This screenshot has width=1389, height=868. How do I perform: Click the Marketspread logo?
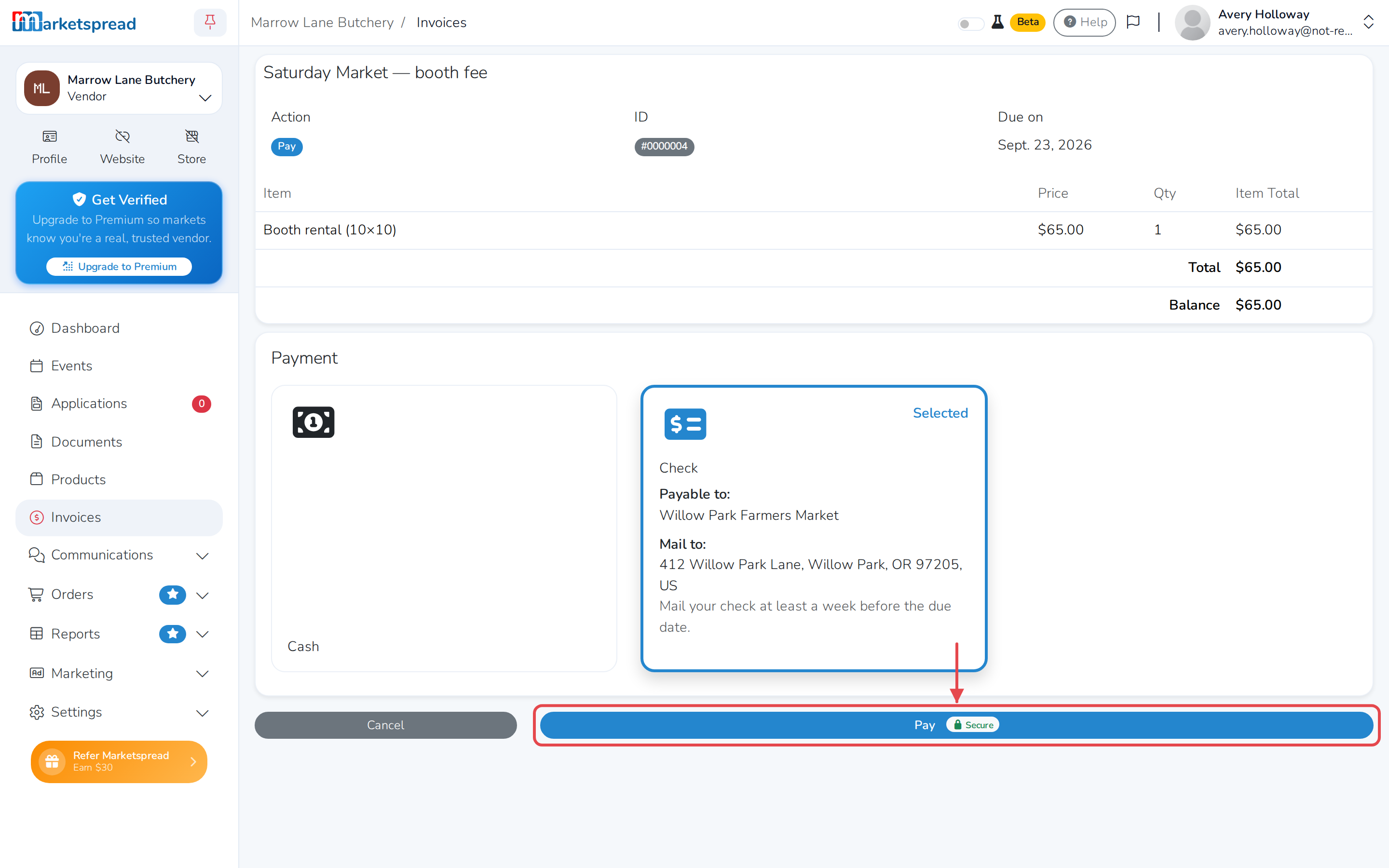[74, 22]
